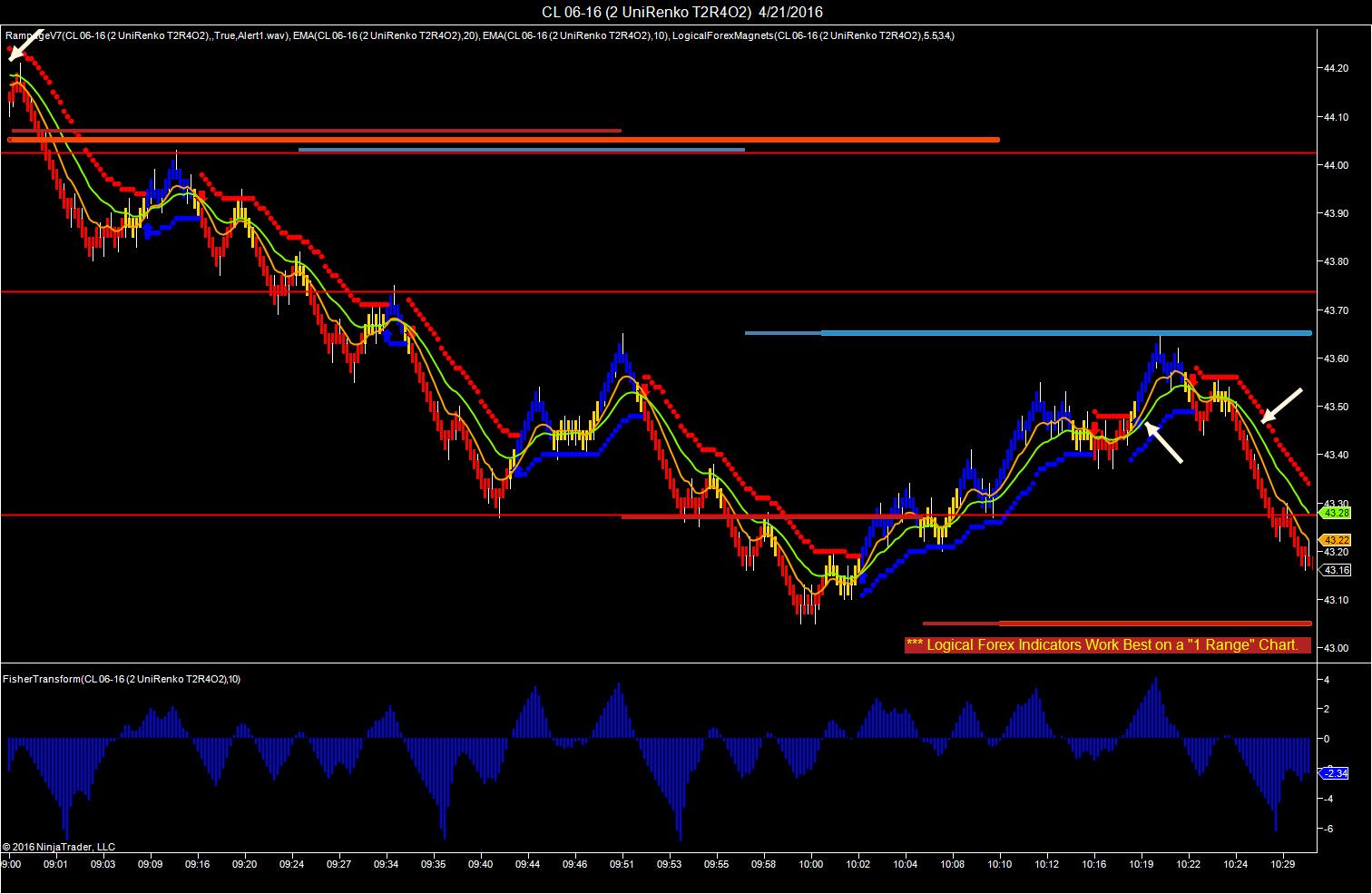Click the white arrow pointing to the 10:19 breakout
This screenshot has width=1372, height=894.
[1163, 442]
